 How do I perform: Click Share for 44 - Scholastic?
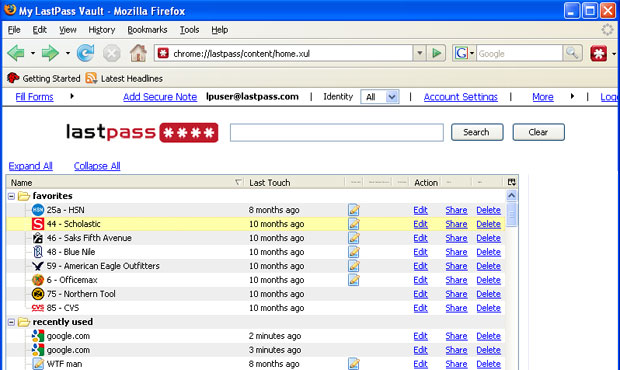pos(456,224)
